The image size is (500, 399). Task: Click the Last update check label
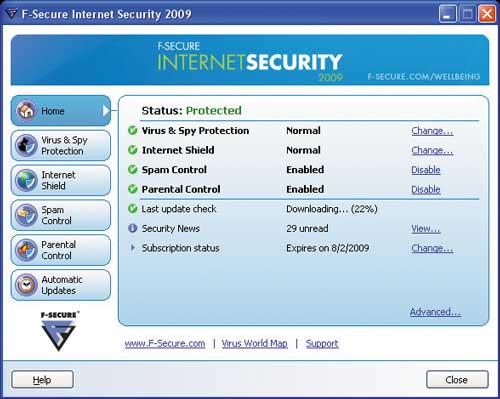point(179,209)
